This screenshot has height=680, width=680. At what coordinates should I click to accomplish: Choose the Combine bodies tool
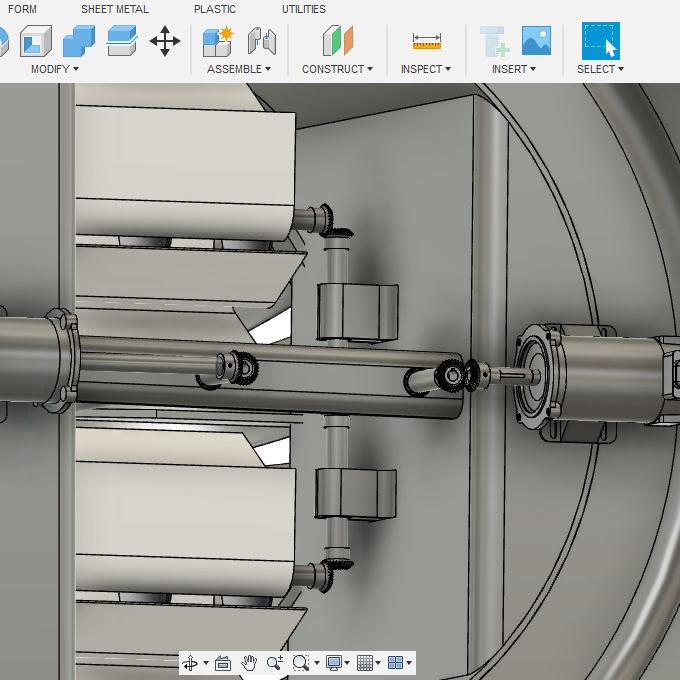point(79,41)
